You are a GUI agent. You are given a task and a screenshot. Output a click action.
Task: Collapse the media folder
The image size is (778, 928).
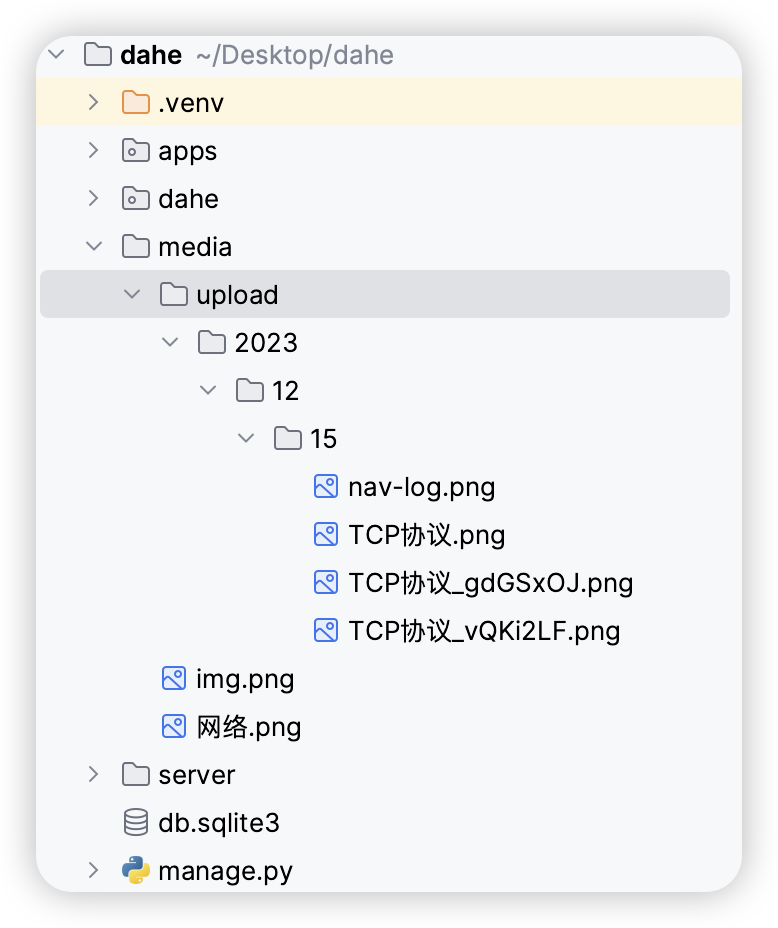pyautogui.click(x=93, y=246)
